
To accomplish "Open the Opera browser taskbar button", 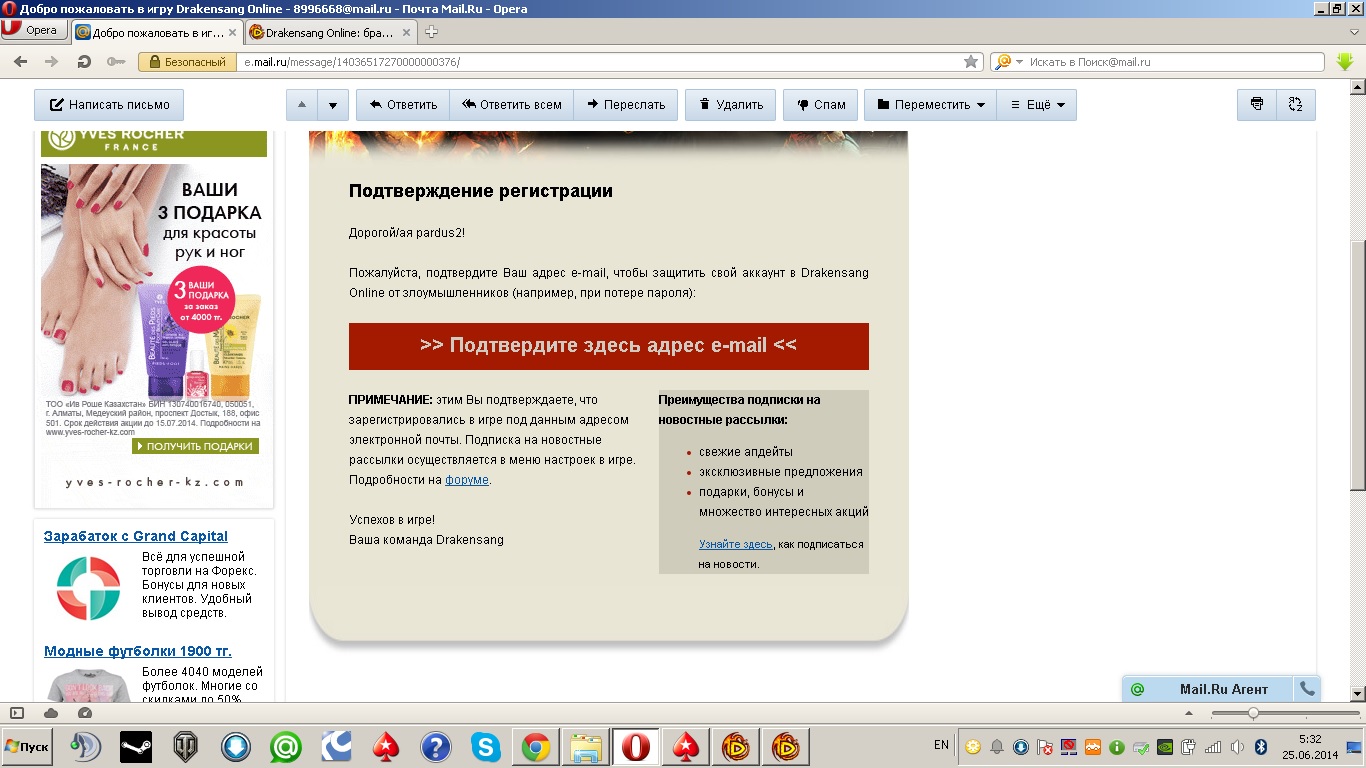I will point(635,747).
